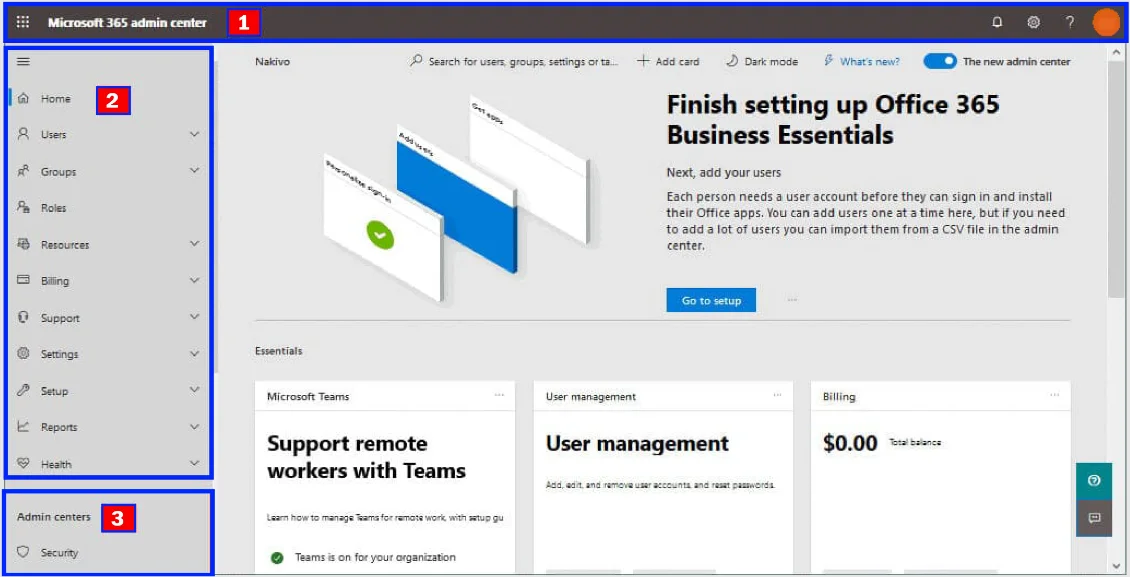Click Add card button

click(x=668, y=61)
